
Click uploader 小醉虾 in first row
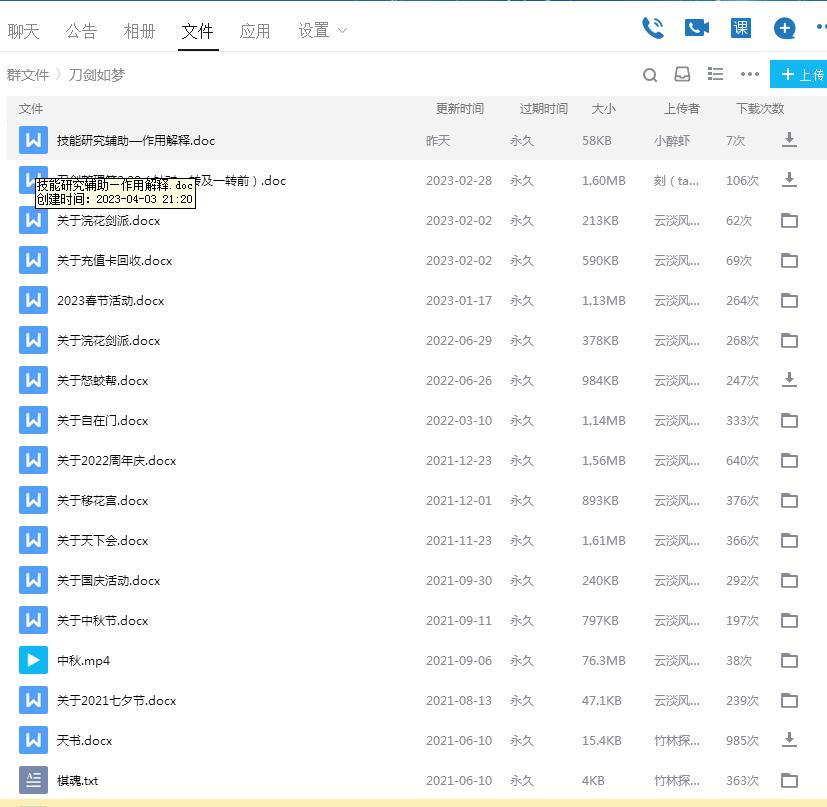click(671, 141)
